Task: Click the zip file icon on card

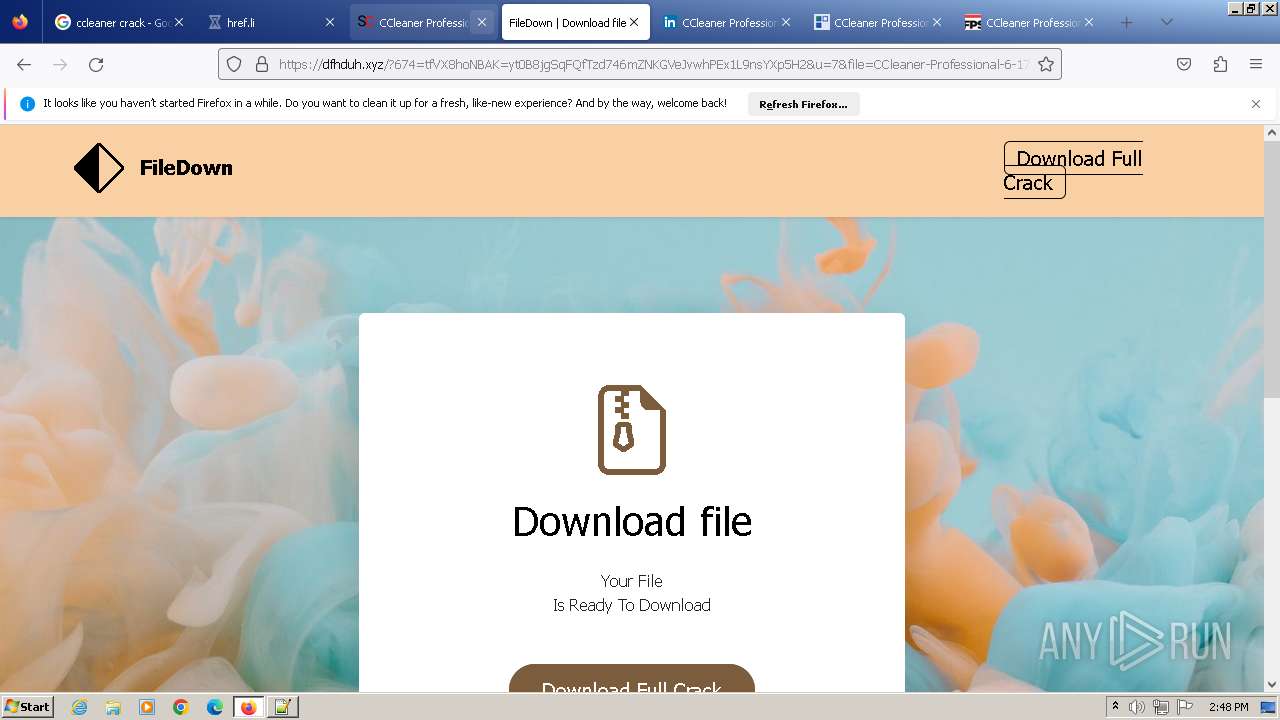Action: [632, 430]
